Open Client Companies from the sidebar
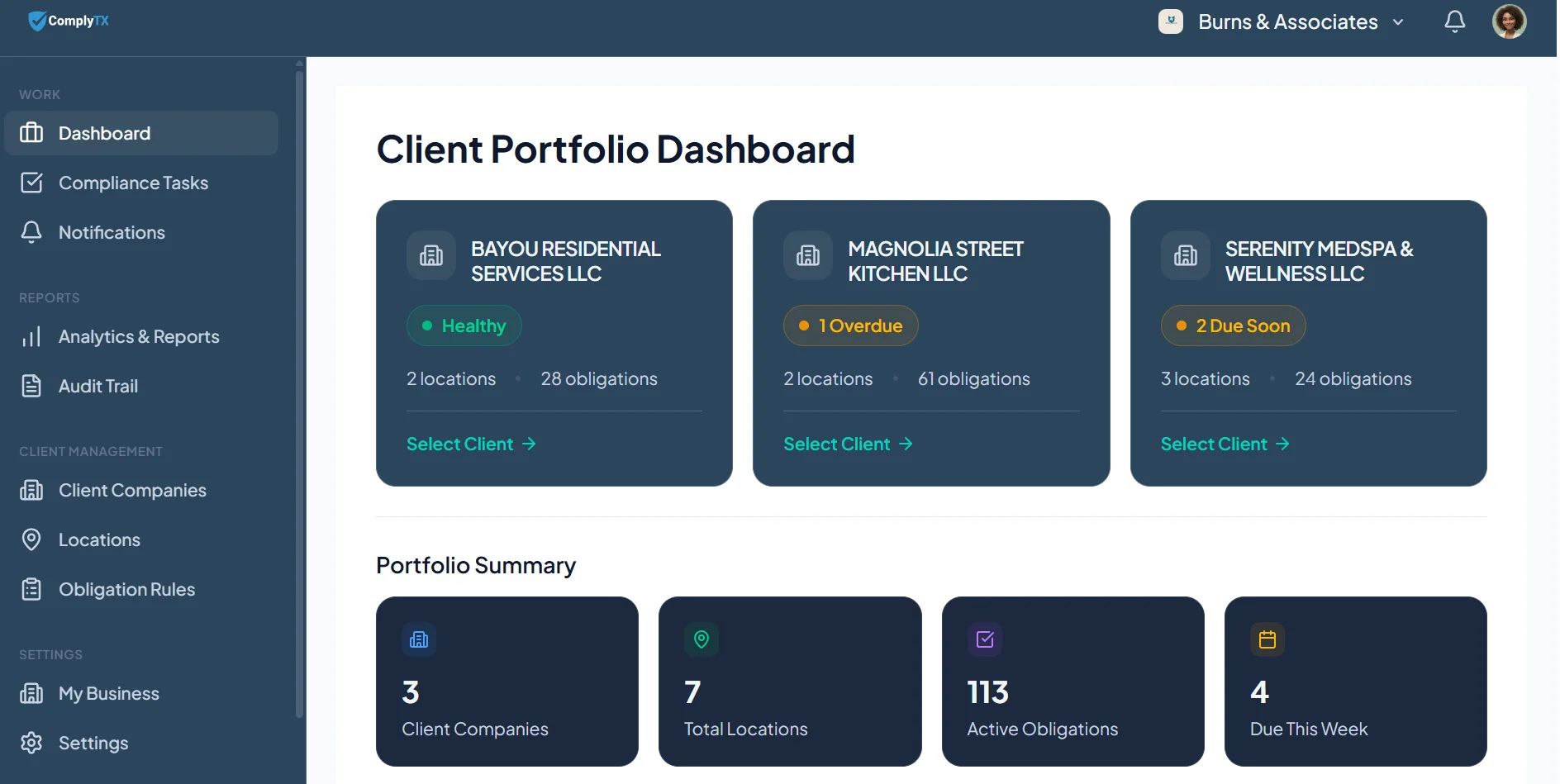The width and height of the screenshot is (1560, 784). click(x=31, y=490)
